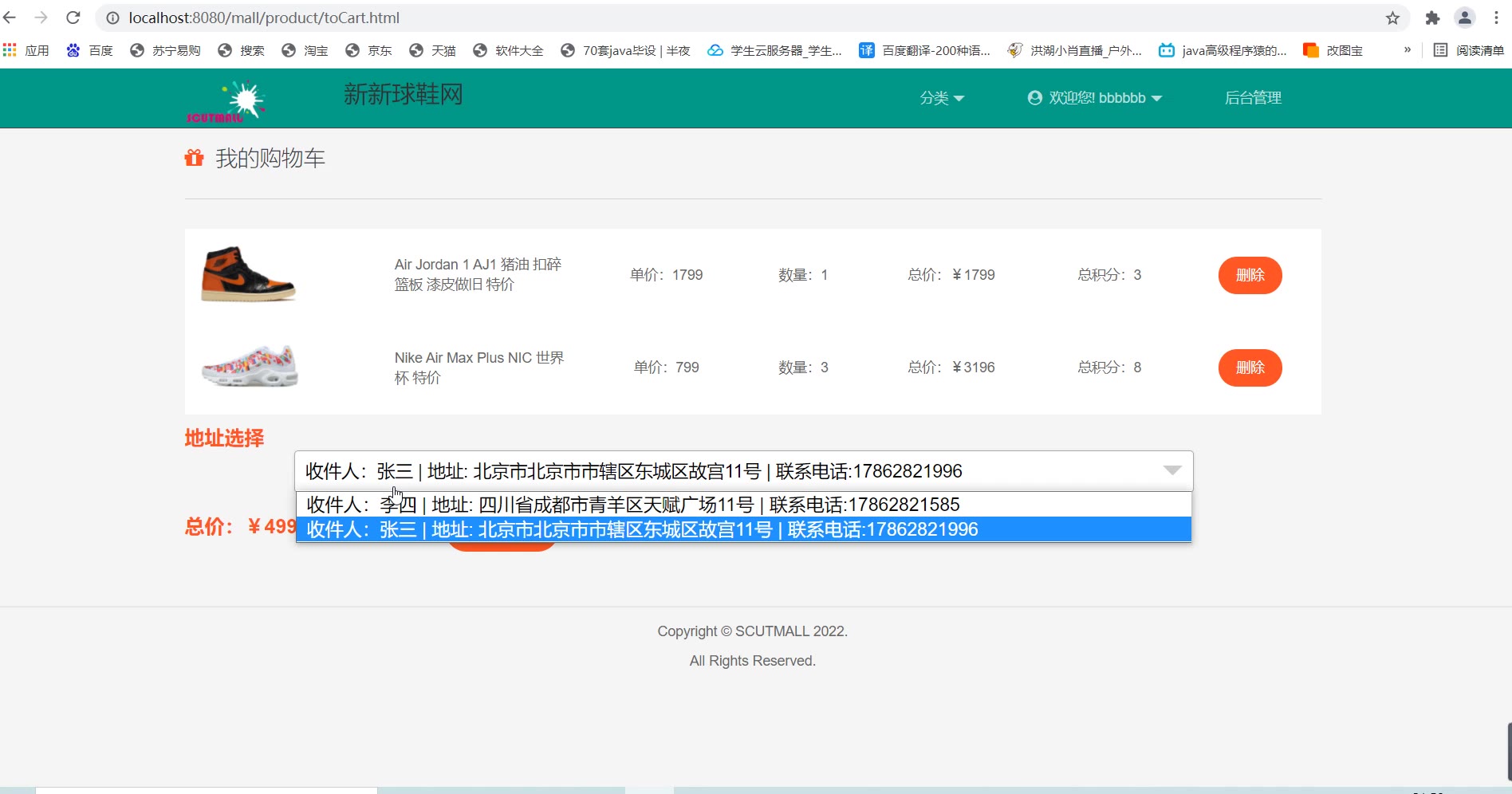
Task: Open the 百度 bookmark
Action: (x=89, y=50)
